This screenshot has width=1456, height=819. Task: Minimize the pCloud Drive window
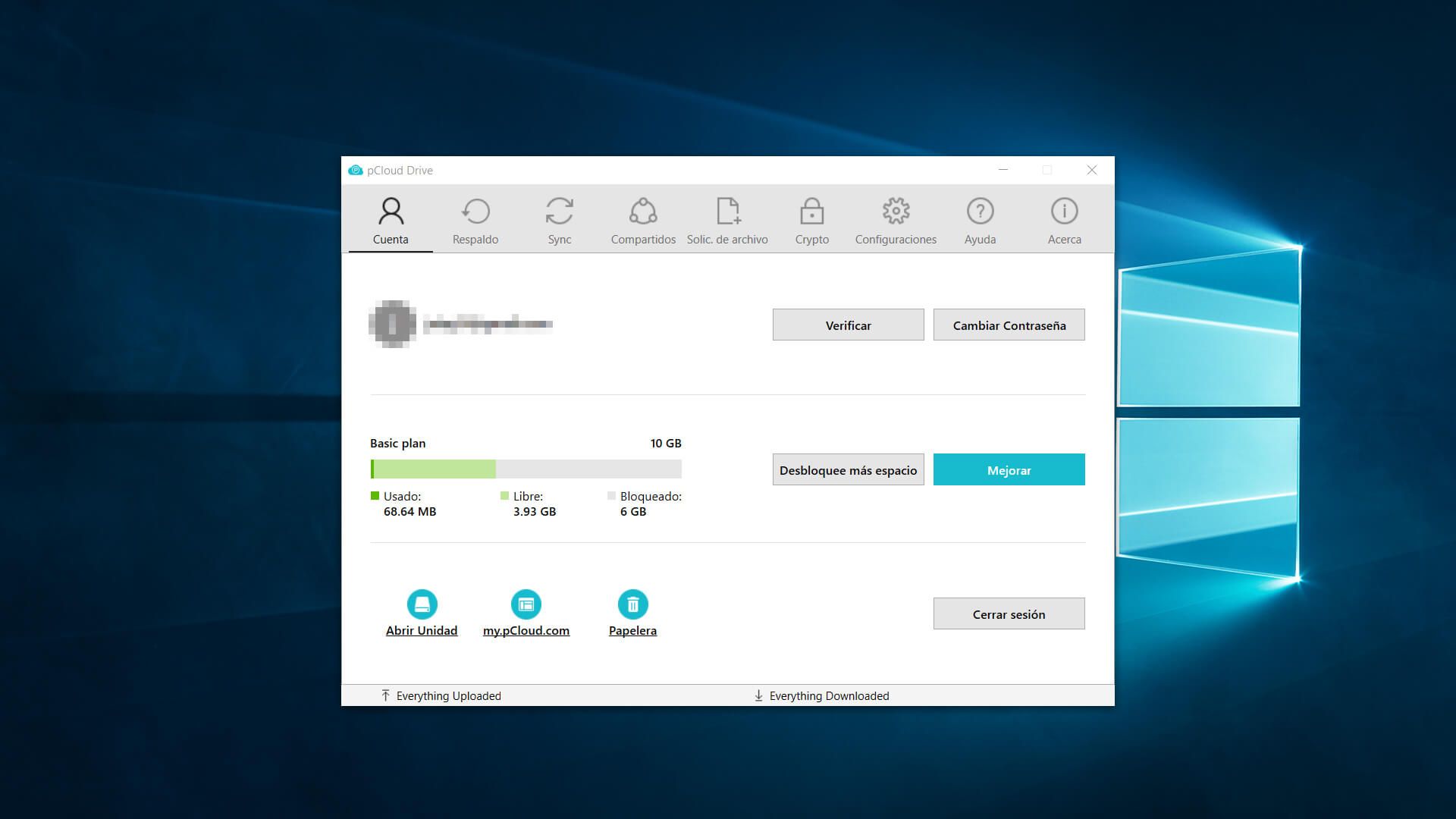tap(1003, 170)
